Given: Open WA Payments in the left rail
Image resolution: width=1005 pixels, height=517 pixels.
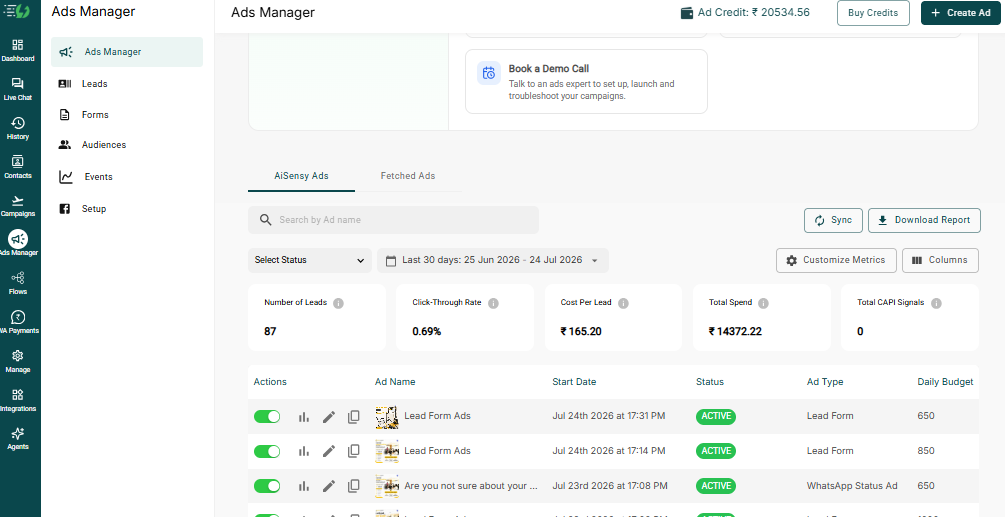Looking at the screenshot, I should point(18,322).
